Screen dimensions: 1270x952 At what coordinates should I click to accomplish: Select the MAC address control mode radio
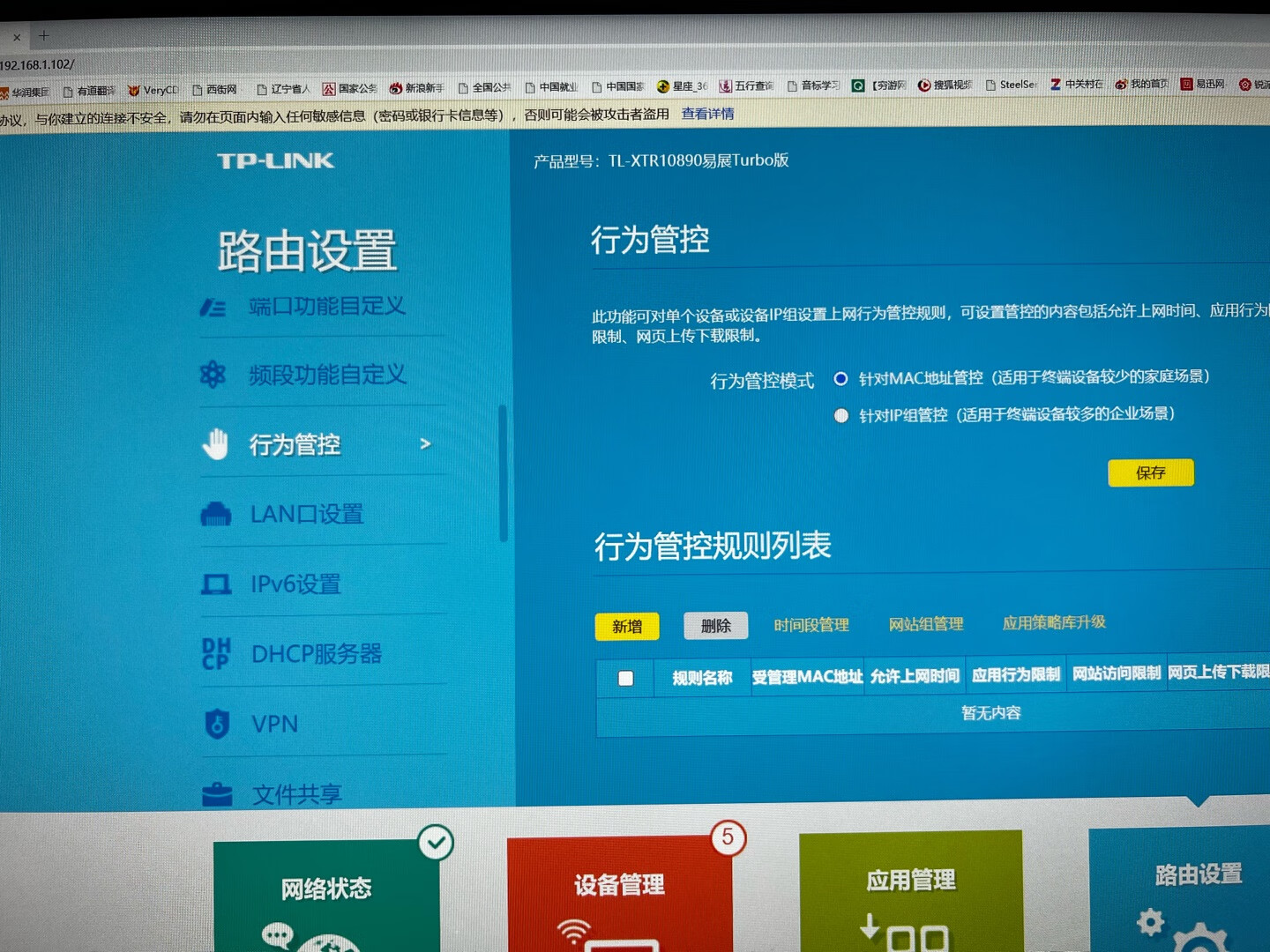(840, 379)
